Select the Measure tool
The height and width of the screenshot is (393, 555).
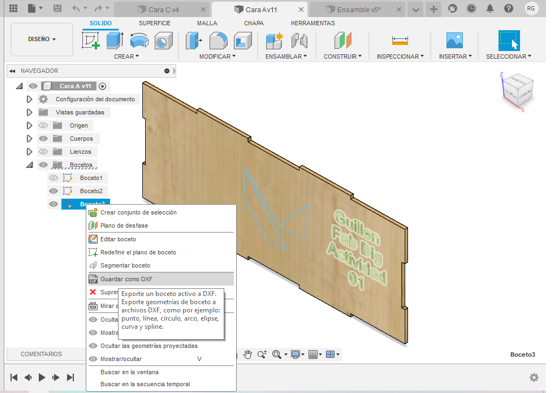tap(400, 41)
